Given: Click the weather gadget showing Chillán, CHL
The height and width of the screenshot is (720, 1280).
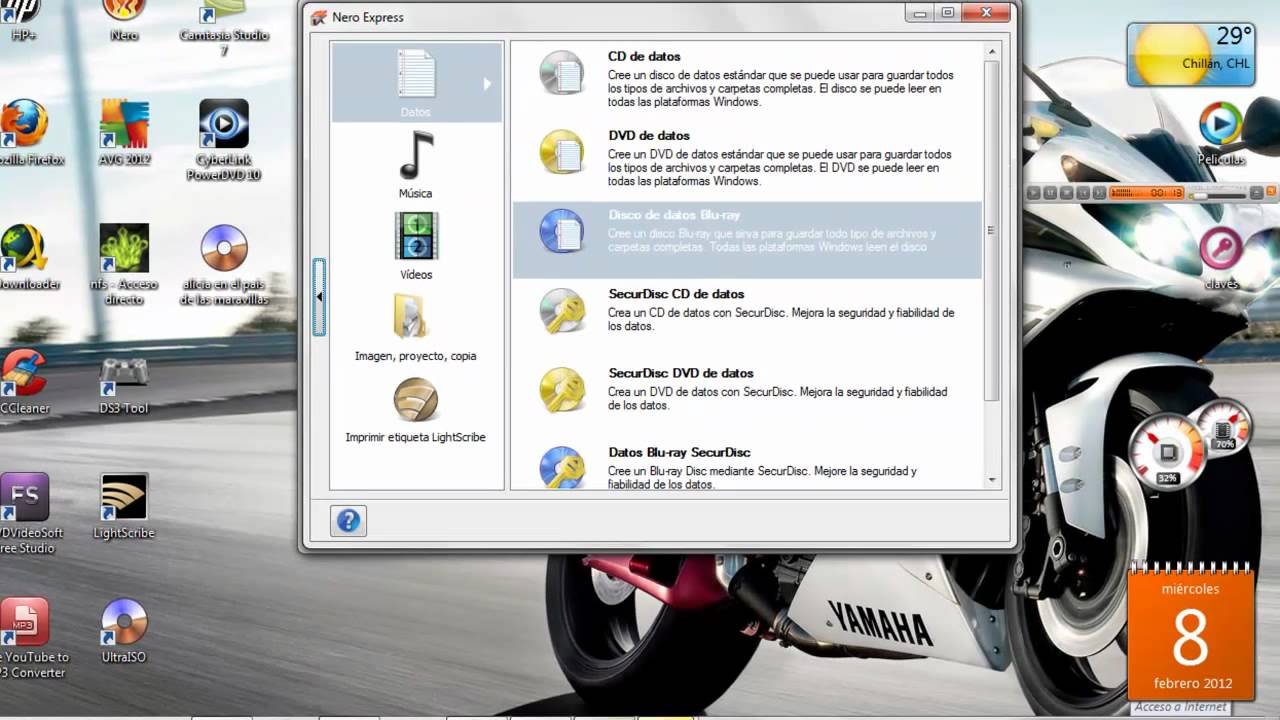Looking at the screenshot, I should click(x=1190, y=55).
